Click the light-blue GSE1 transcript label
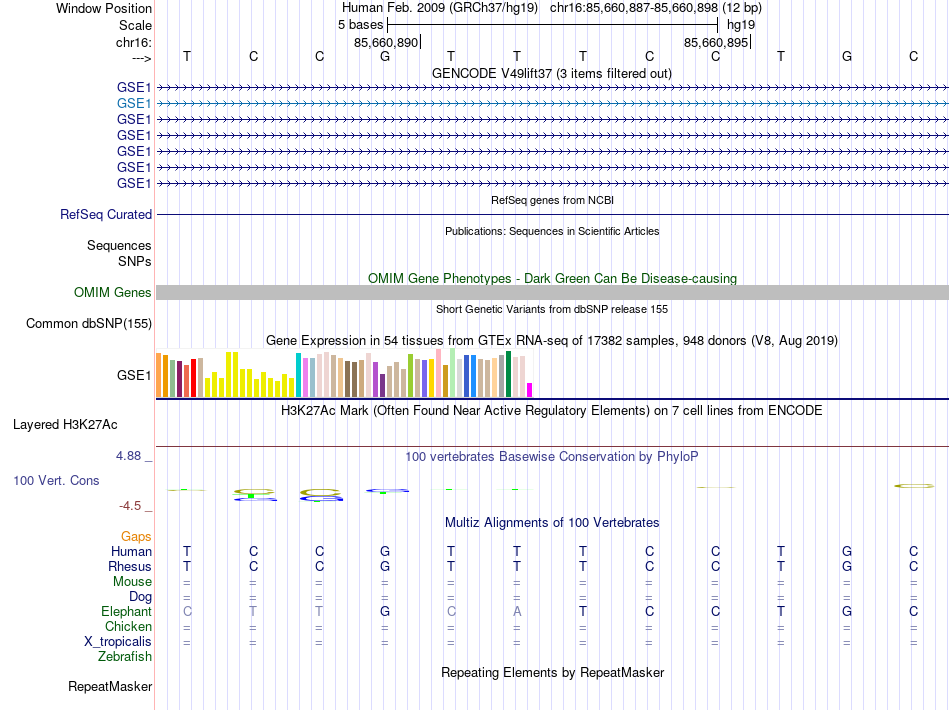This screenshot has width=950, height=710. 134,104
